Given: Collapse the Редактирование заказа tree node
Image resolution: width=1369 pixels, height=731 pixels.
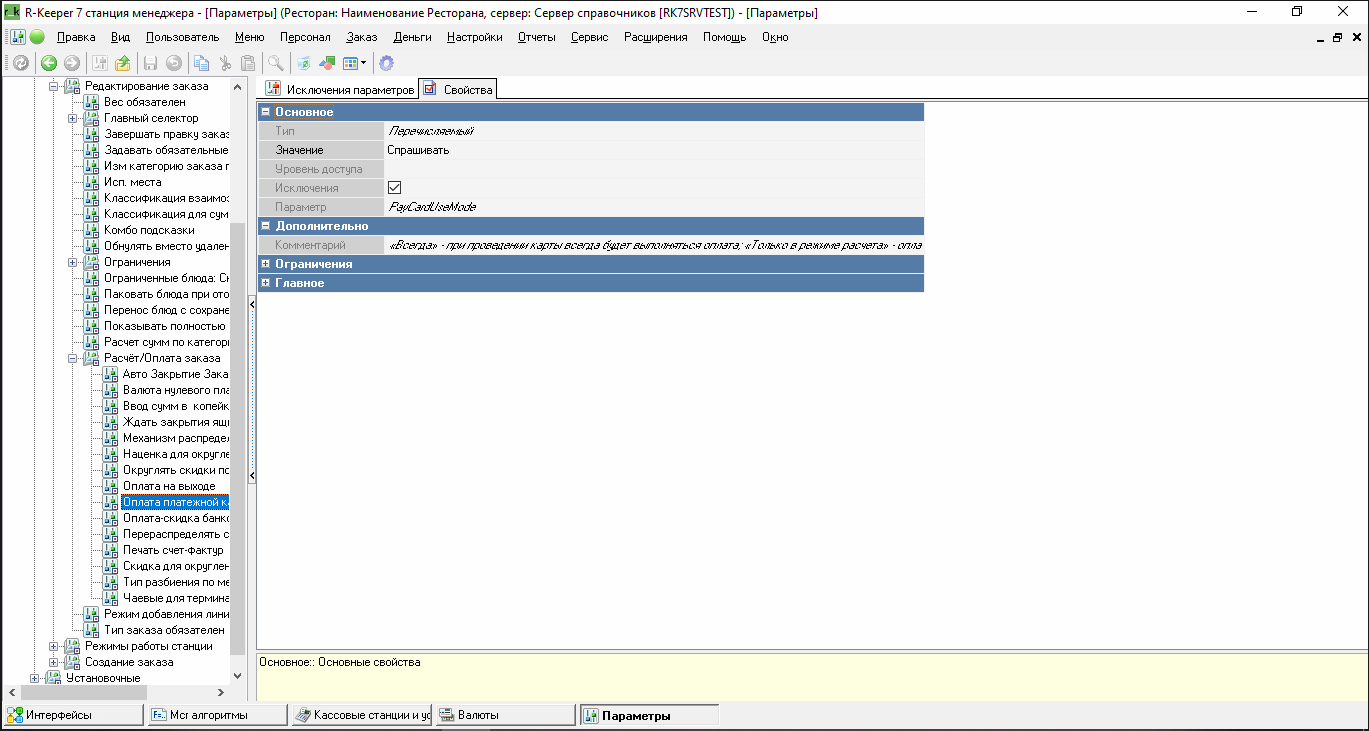Looking at the screenshot, I should (x=54, y=86).
